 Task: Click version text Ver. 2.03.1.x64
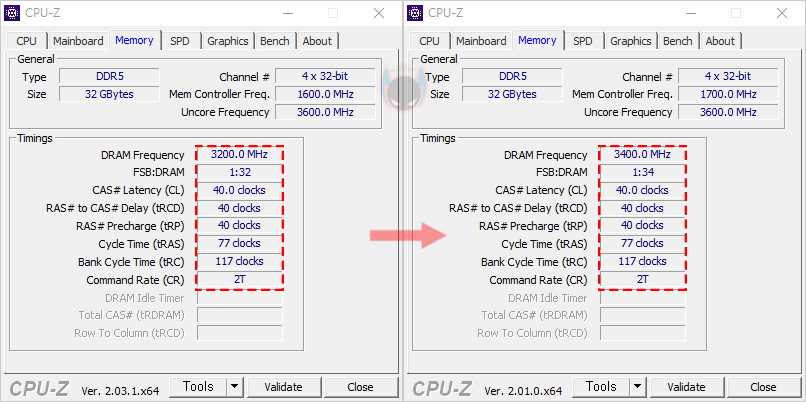pos(120,390)
